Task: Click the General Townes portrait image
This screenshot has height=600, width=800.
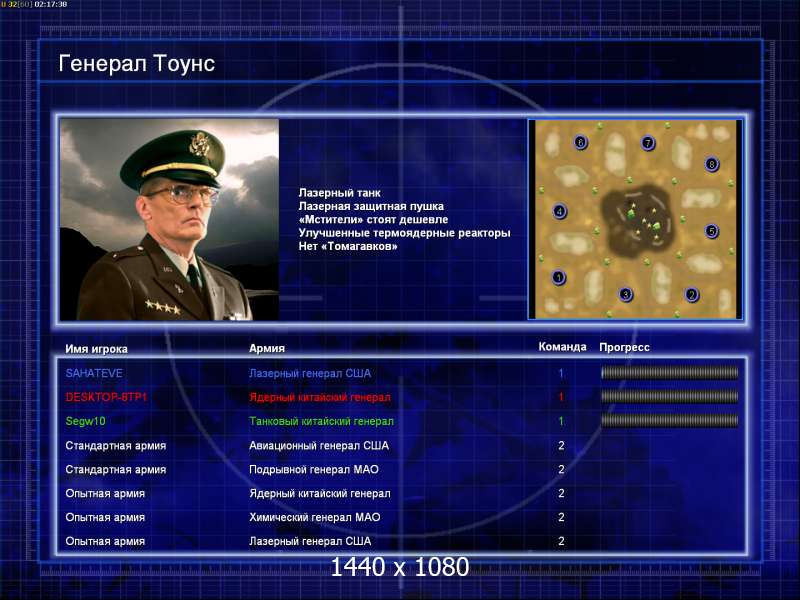Action: (x=169, y=219)
